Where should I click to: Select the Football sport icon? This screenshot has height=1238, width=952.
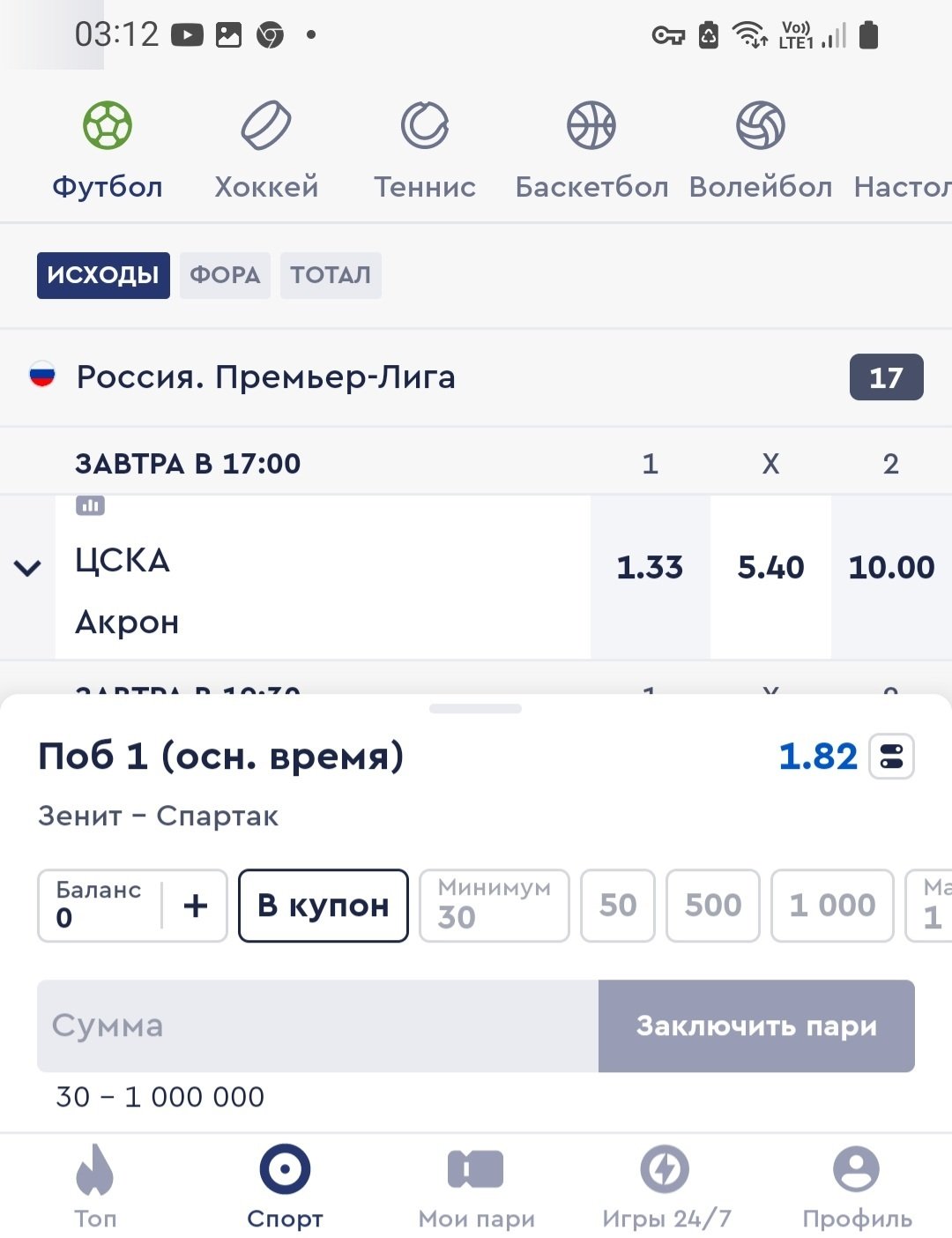108,126
